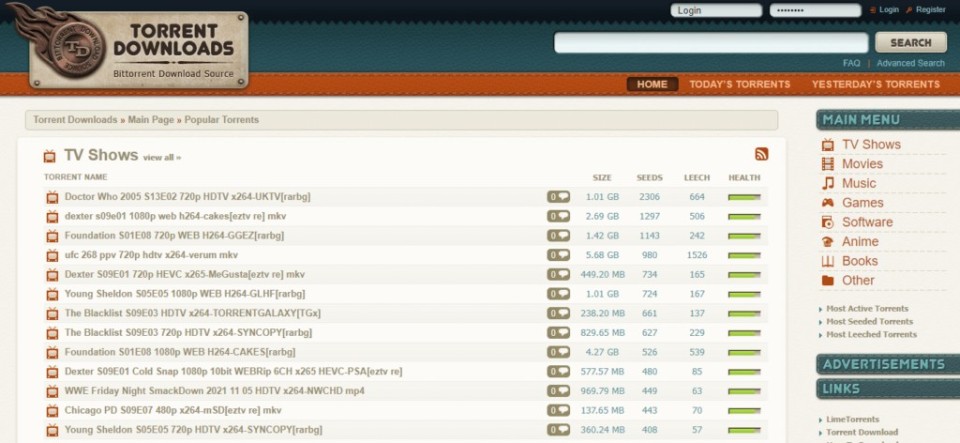
Task: Open YESTERDAY'S TORRENTS tab
Action: [876, 84]
